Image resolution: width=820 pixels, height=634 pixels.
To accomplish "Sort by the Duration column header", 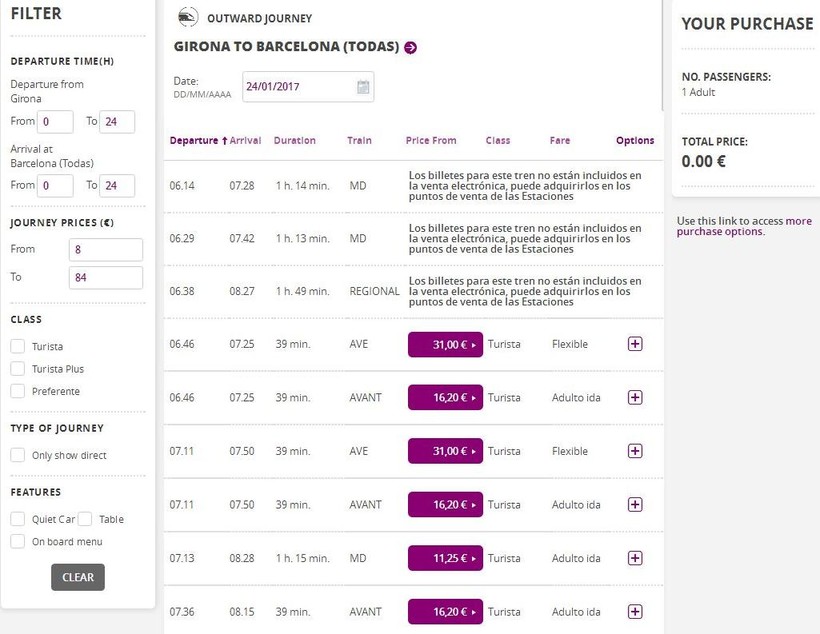I will [294, 141].
